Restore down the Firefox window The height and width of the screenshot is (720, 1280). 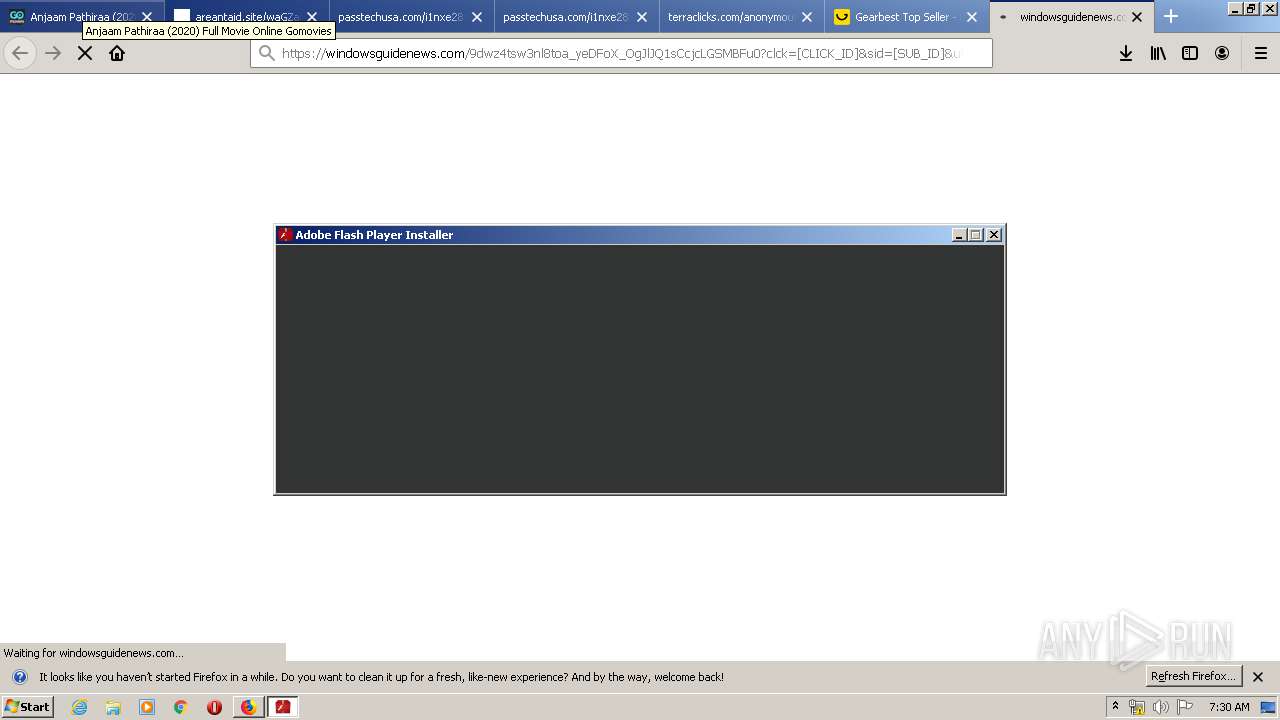(1251, 8)
